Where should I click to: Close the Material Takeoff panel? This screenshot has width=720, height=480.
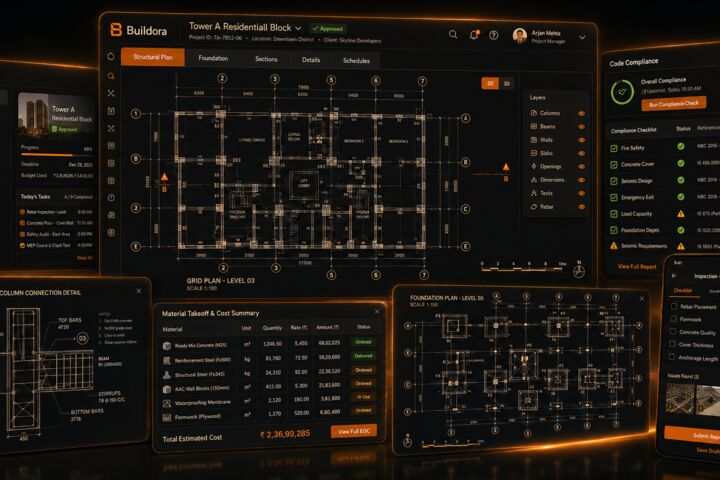point(377,311)
